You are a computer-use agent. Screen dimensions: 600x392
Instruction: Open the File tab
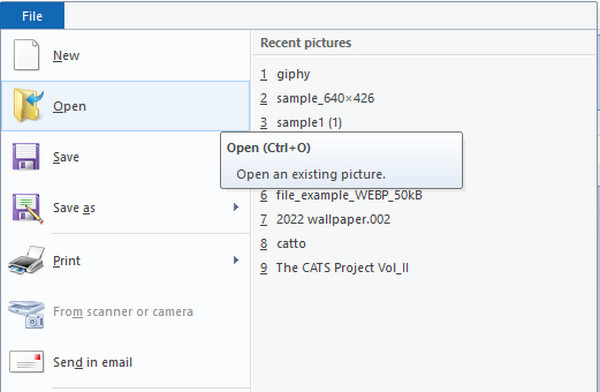pyautogui.click(x=32, y=16)
